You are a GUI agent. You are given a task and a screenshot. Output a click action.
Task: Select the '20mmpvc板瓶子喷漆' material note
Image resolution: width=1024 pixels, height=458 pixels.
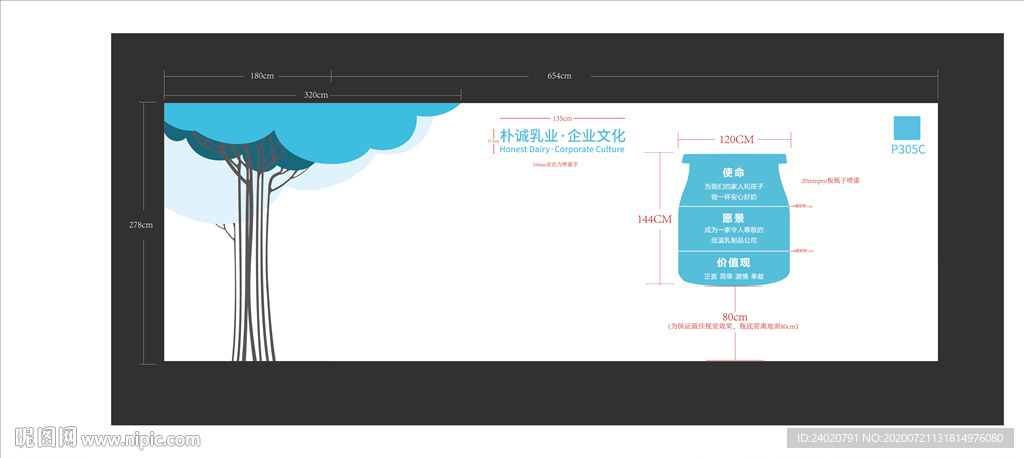[x=829, y=180]
